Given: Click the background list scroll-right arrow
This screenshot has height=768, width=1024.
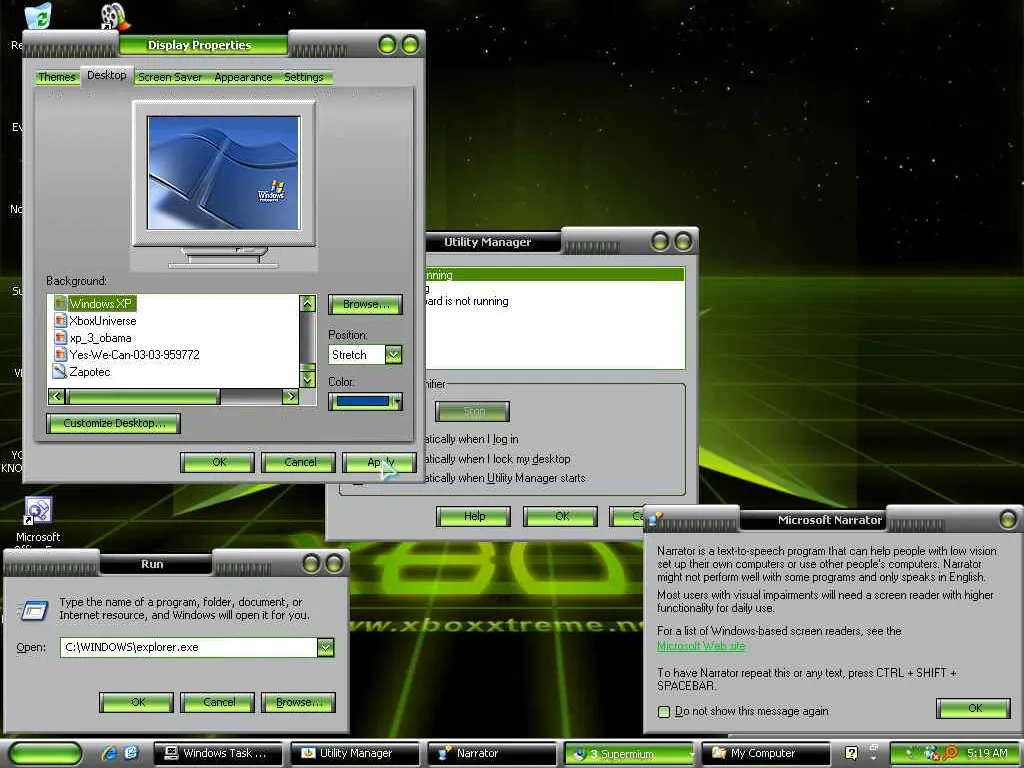Looking at the screenshot, I should click(291, 396).
